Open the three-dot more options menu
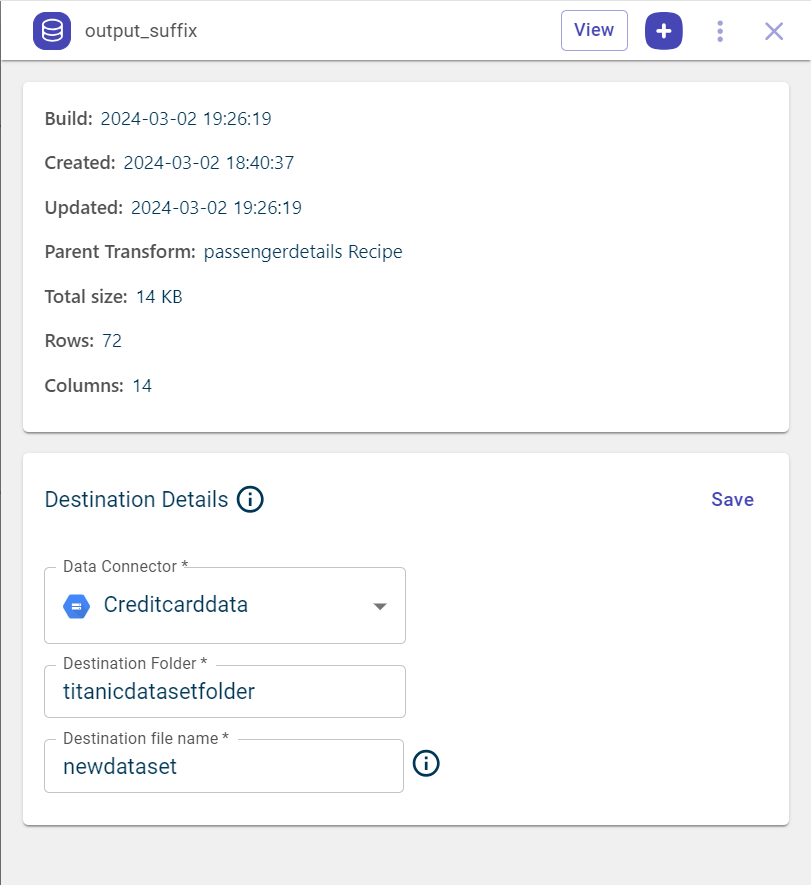 click(720, 31)
